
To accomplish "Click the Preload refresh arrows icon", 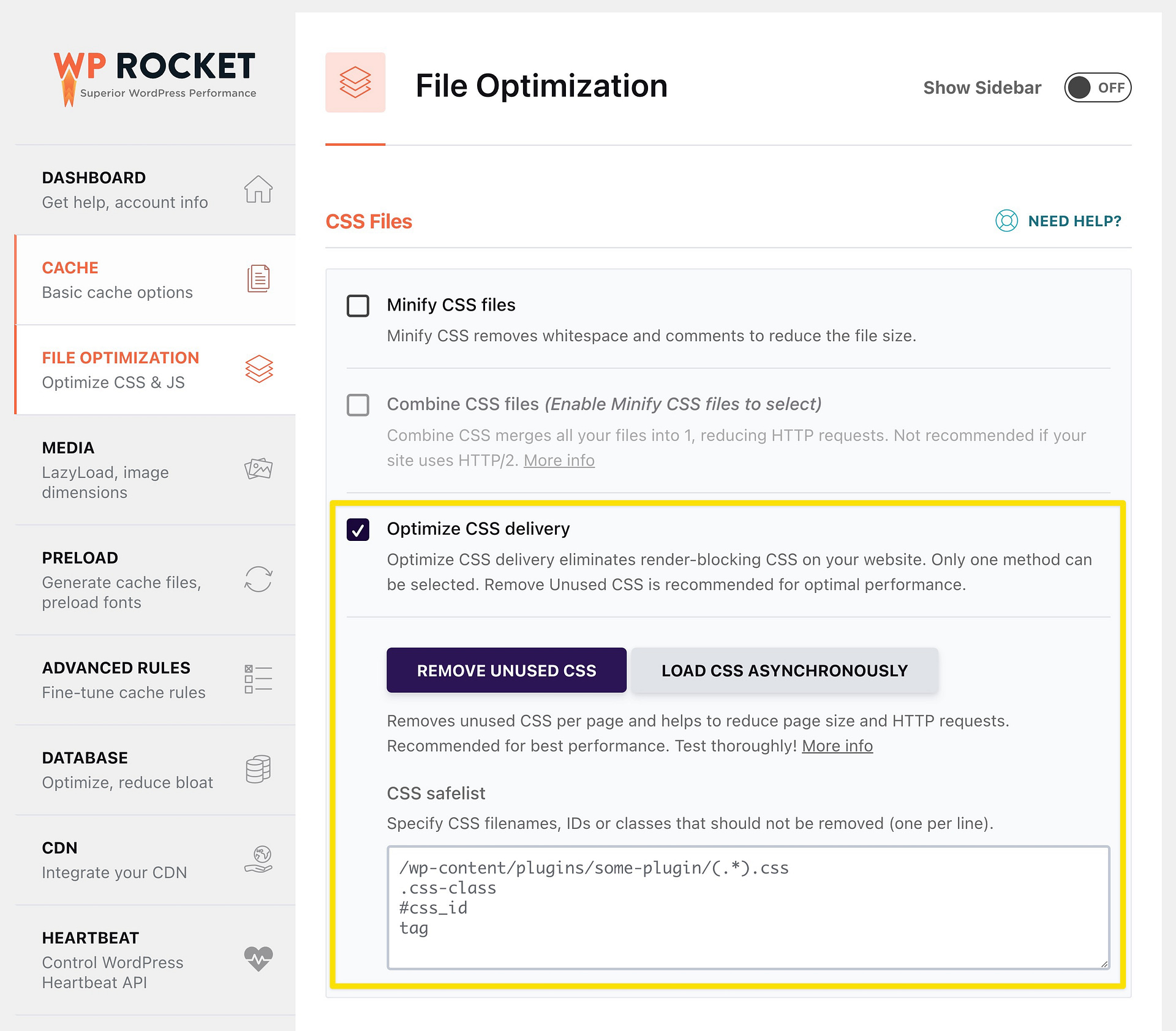I will tap(258, 579).
